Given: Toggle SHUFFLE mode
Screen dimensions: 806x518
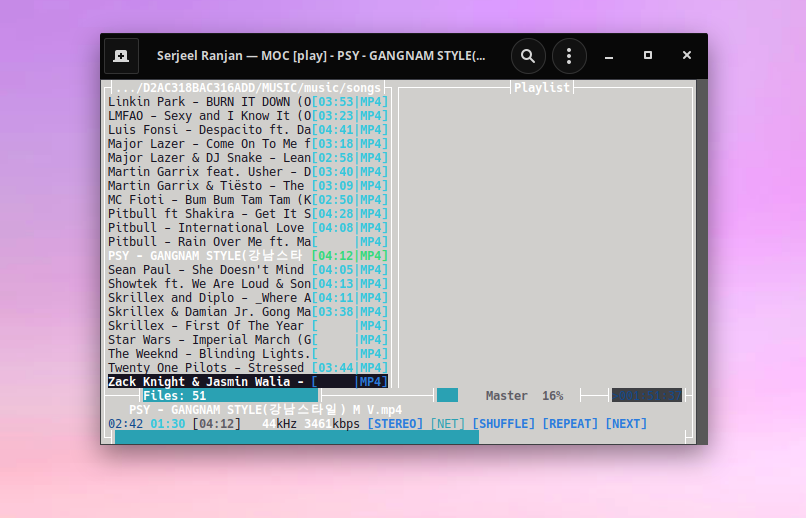Looking at the screenshot, I should point(503,424).
